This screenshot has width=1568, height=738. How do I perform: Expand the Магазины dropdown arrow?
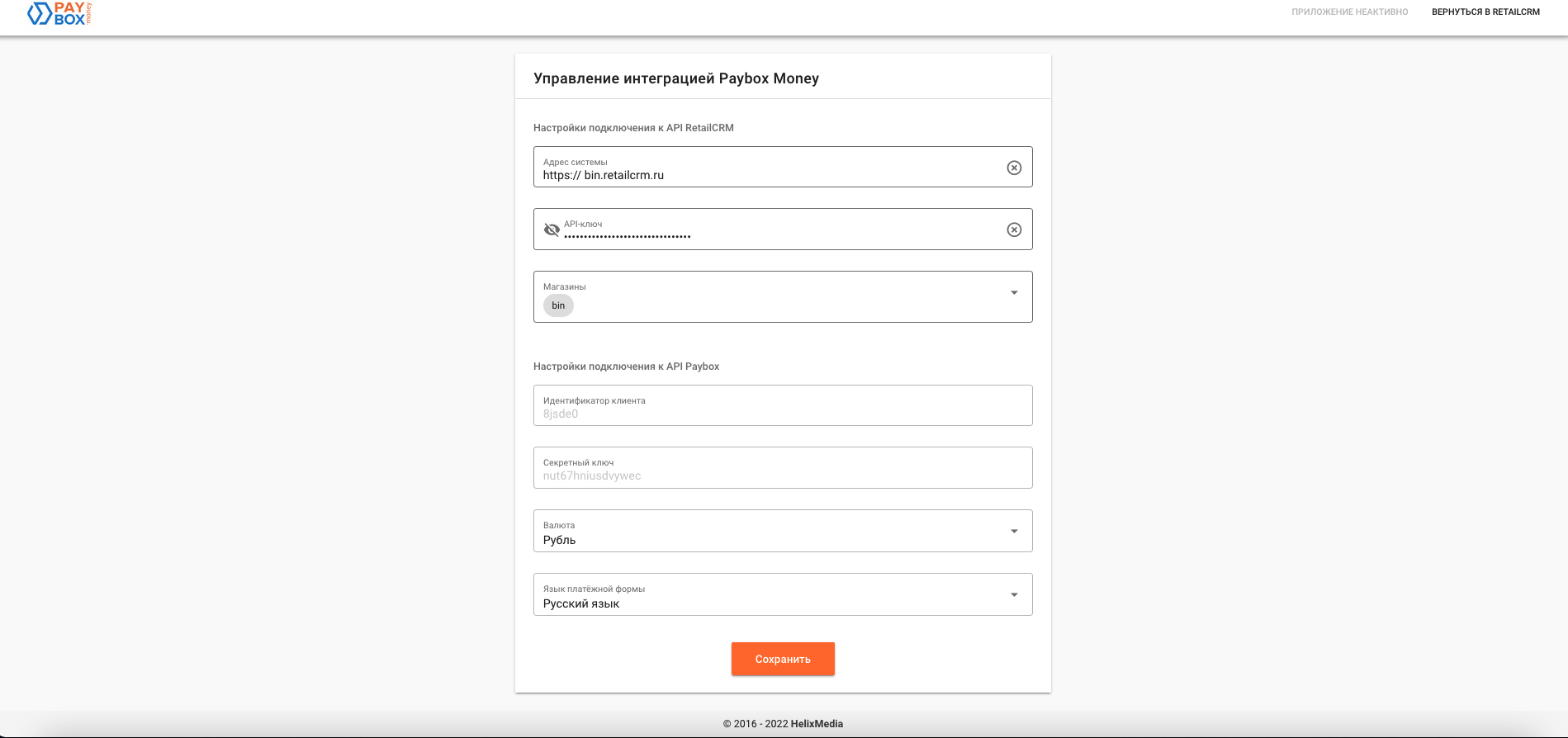(1014, 293)
